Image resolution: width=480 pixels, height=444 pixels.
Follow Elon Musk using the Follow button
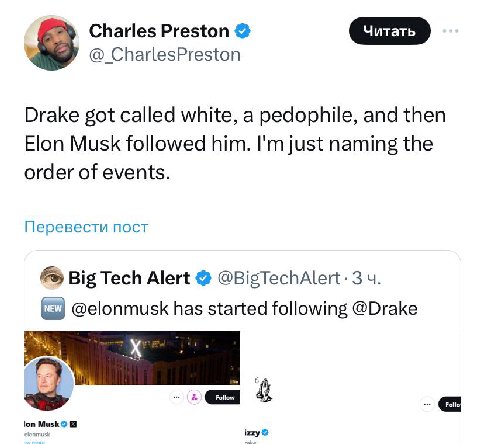[222, 397]
